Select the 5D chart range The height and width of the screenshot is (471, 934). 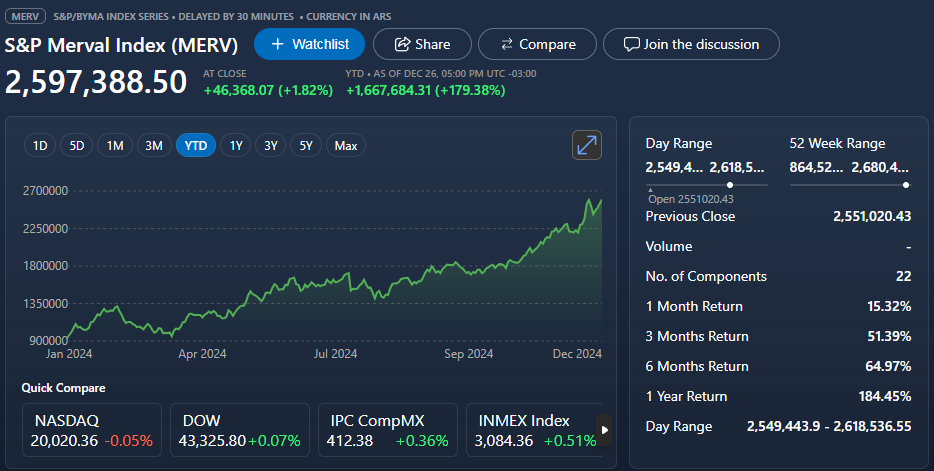coord(77,146)
